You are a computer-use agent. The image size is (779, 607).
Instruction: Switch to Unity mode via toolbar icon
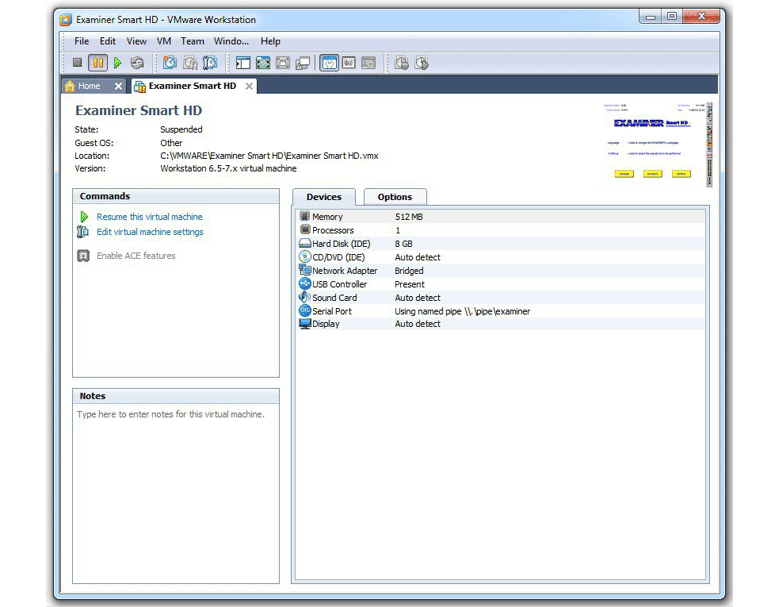[302, 63]
